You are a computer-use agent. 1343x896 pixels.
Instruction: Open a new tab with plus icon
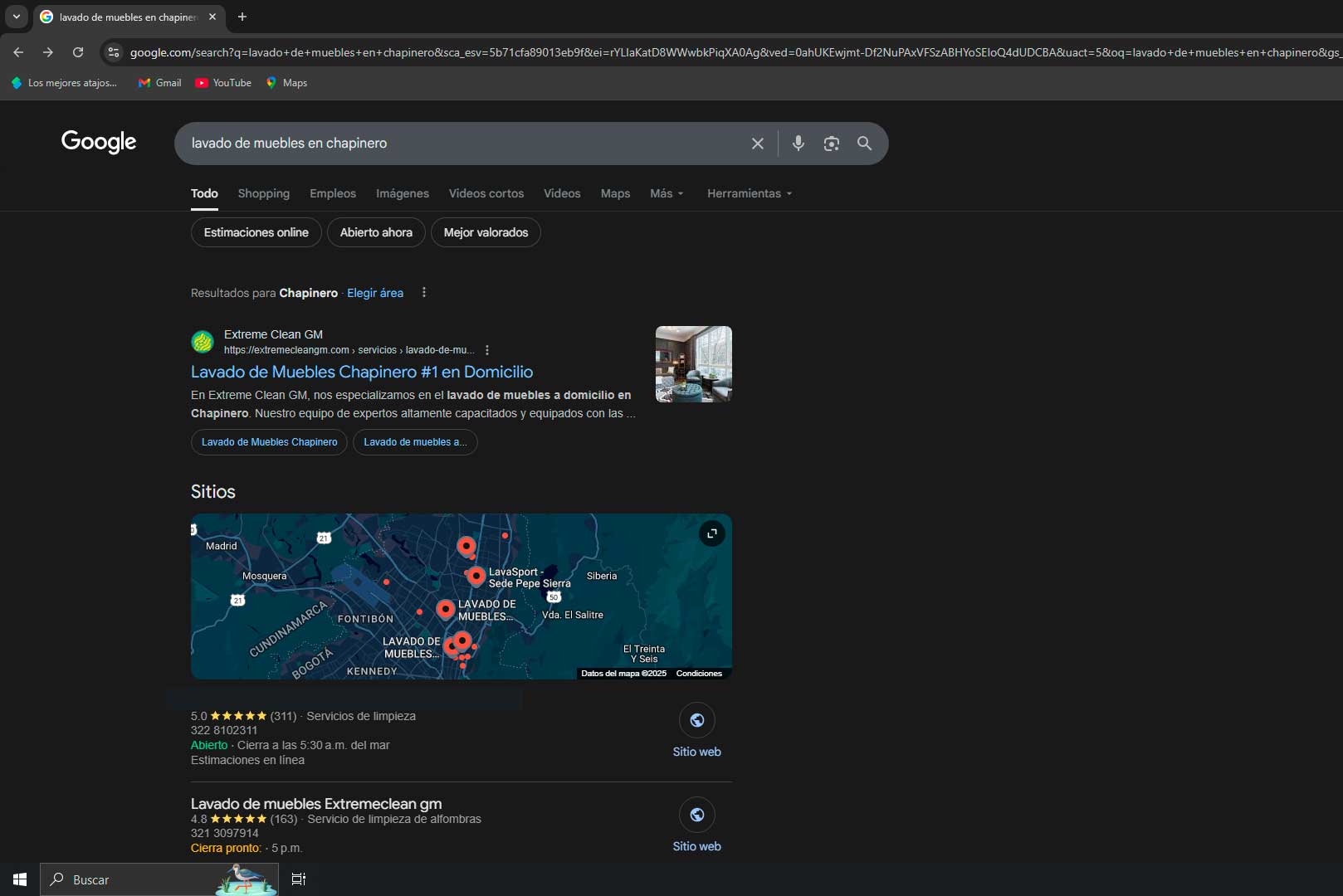pos(242,17)
